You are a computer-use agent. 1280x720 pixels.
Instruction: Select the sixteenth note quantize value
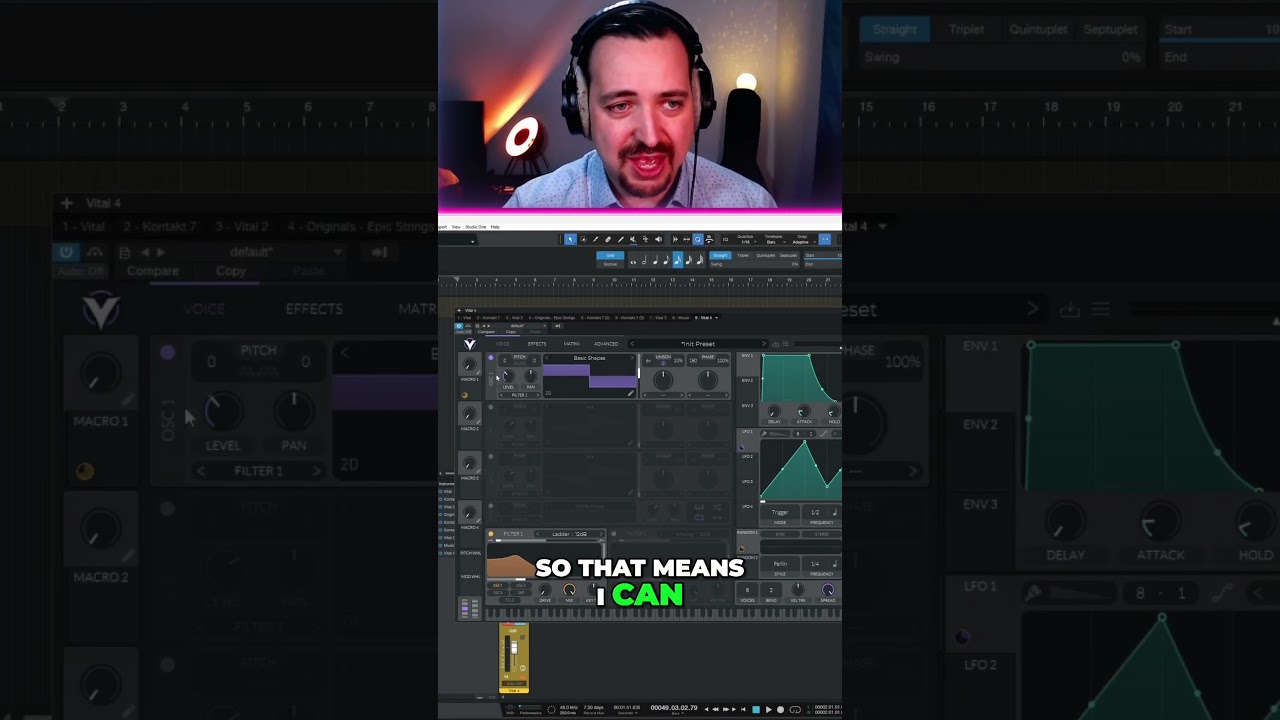[x=678, y=260]
